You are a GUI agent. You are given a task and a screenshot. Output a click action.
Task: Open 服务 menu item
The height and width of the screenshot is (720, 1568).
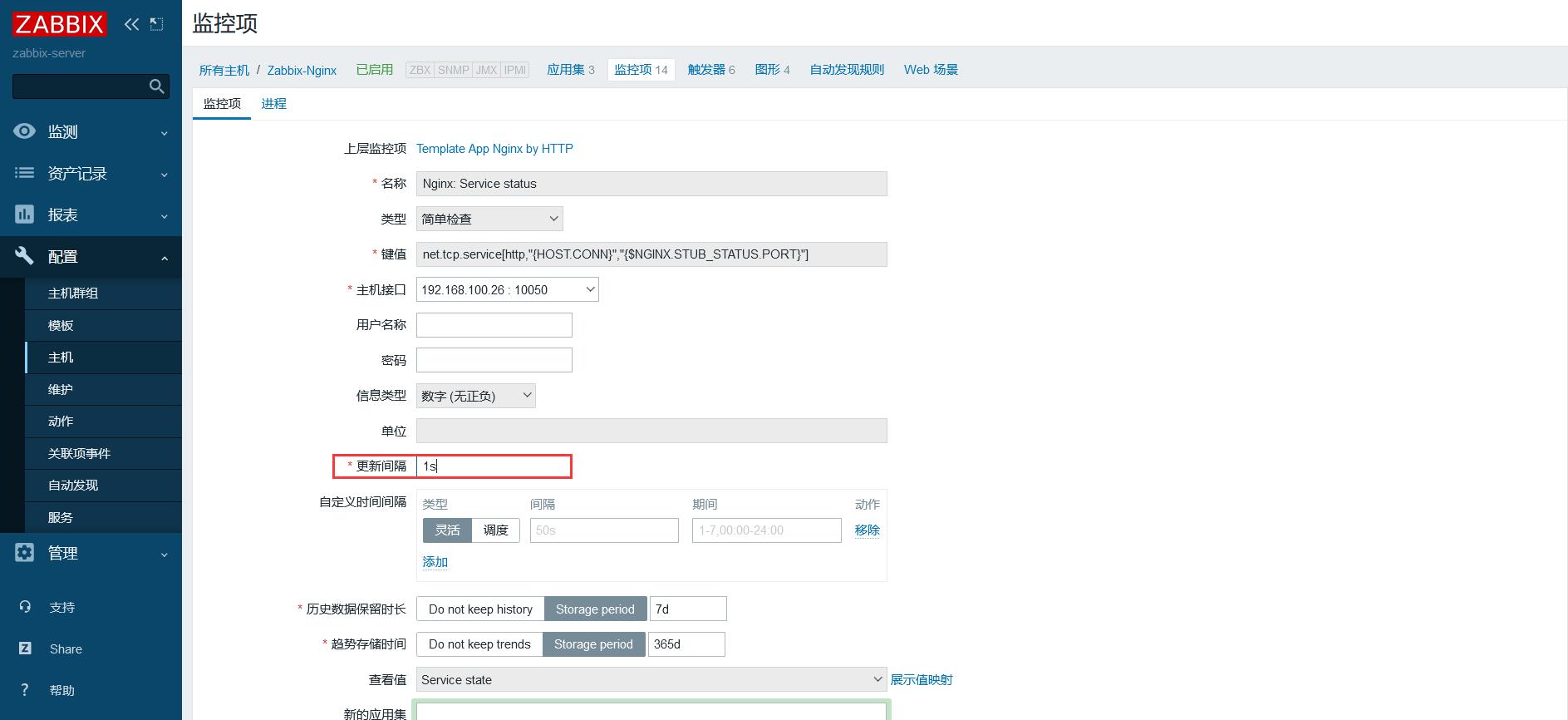[103, 517]
